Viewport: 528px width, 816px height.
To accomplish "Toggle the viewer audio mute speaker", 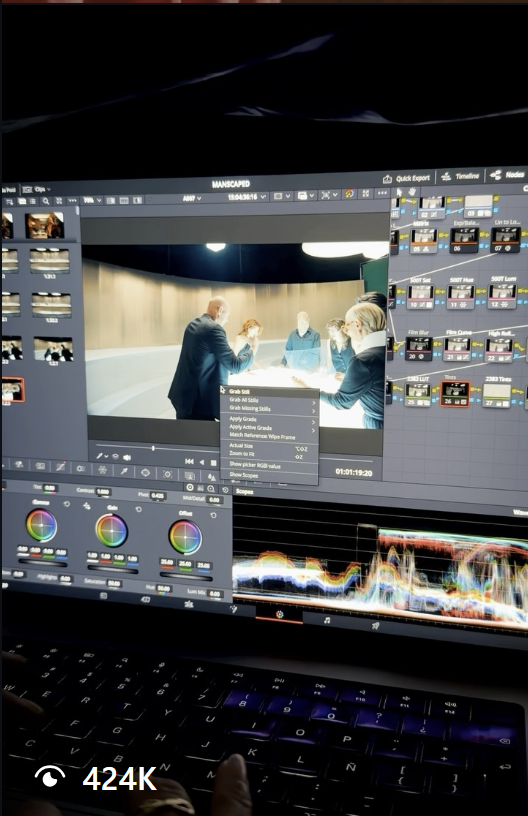I will click(x=126, y=458).
